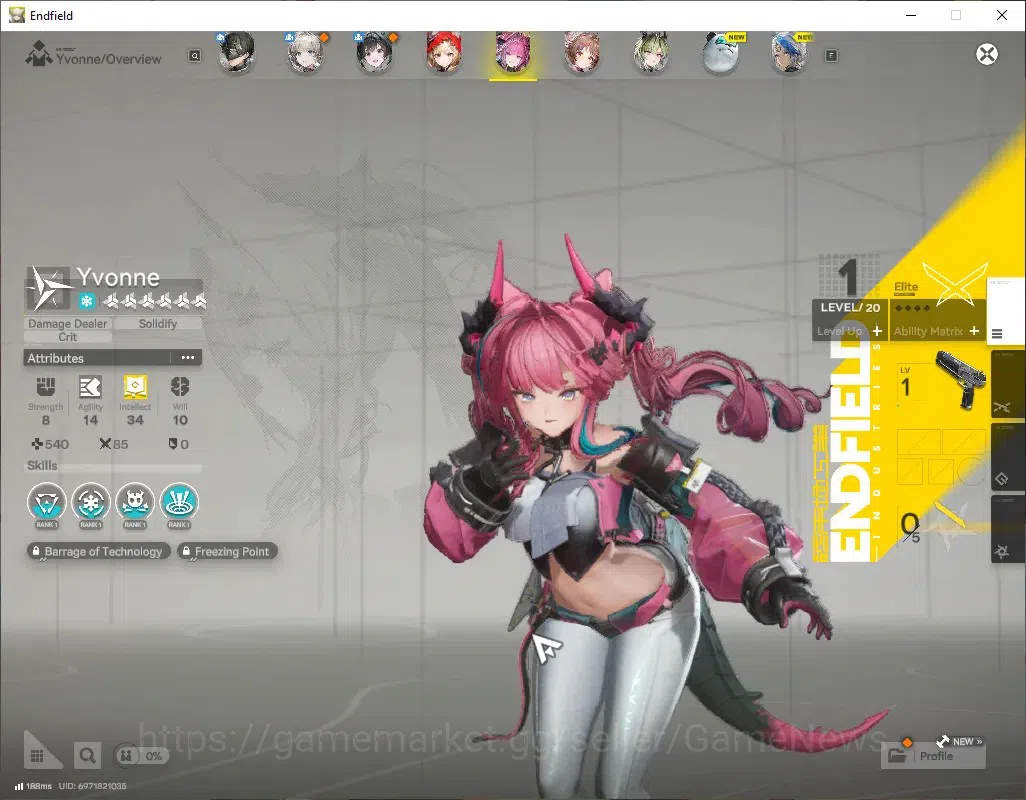Close the operator overview screen

987,54
